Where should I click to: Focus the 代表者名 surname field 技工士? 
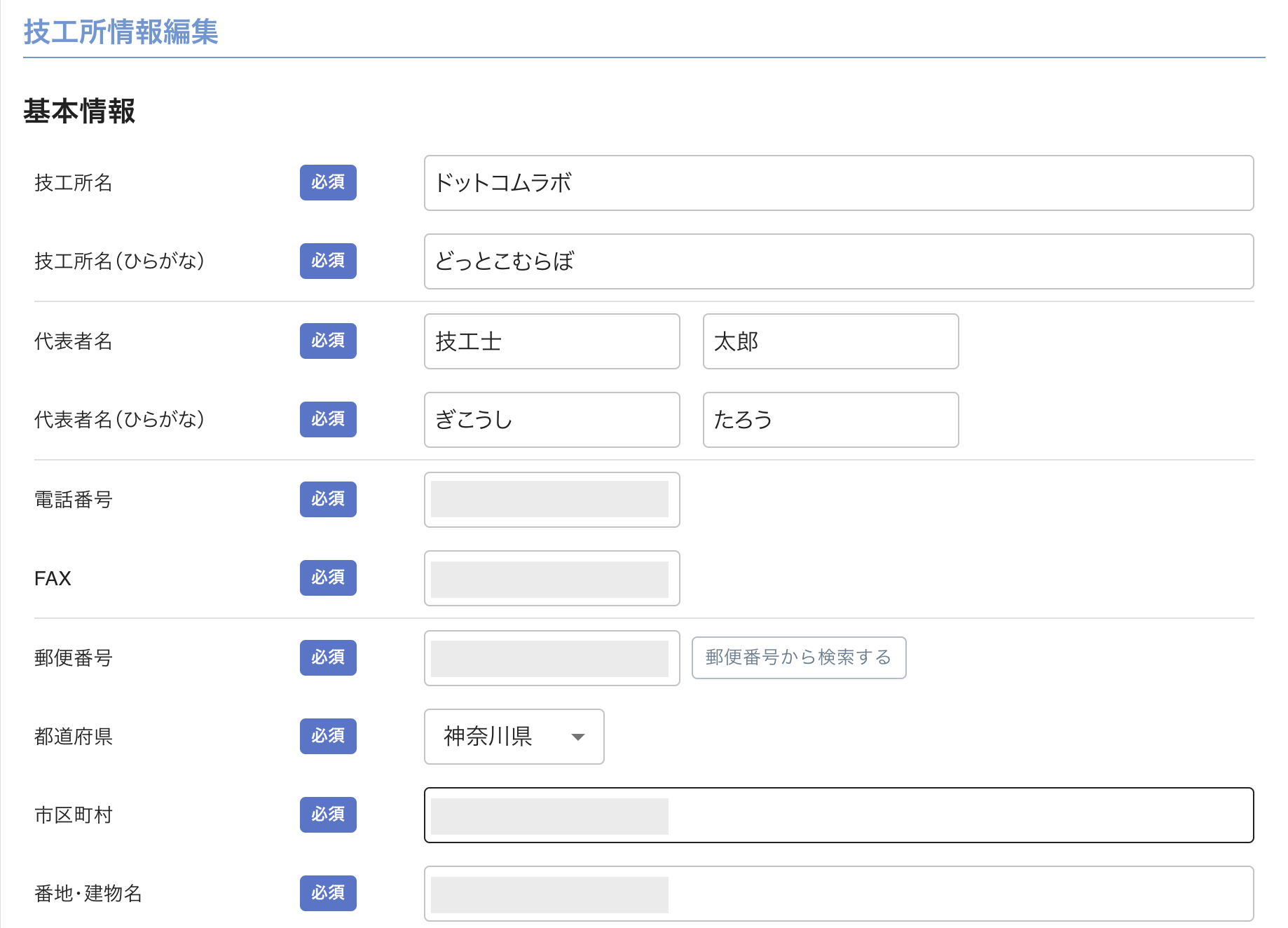coord(551,341)
